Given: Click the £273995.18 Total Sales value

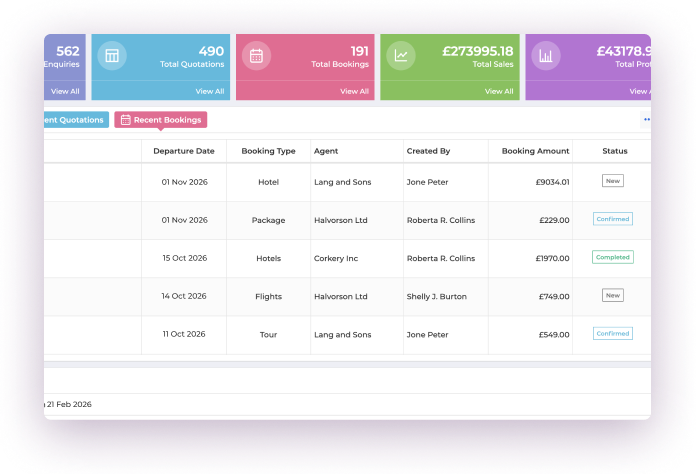Looking at the screenshot, I should (478, 51).
